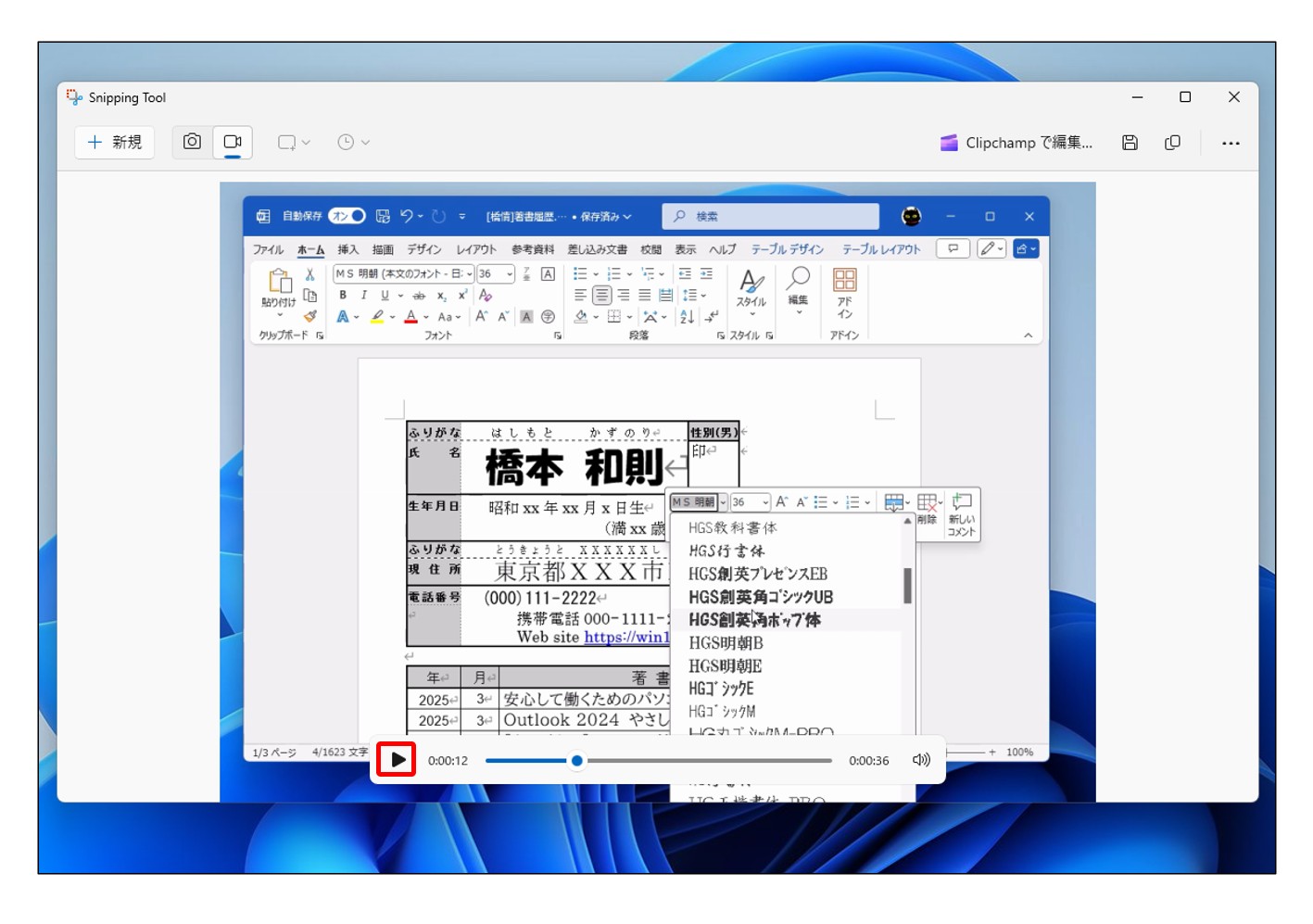Viewport: 1313px width, 924px height.
Task: Open the mini toolbar font size 36 dropdown
Action: click(765, 502)
